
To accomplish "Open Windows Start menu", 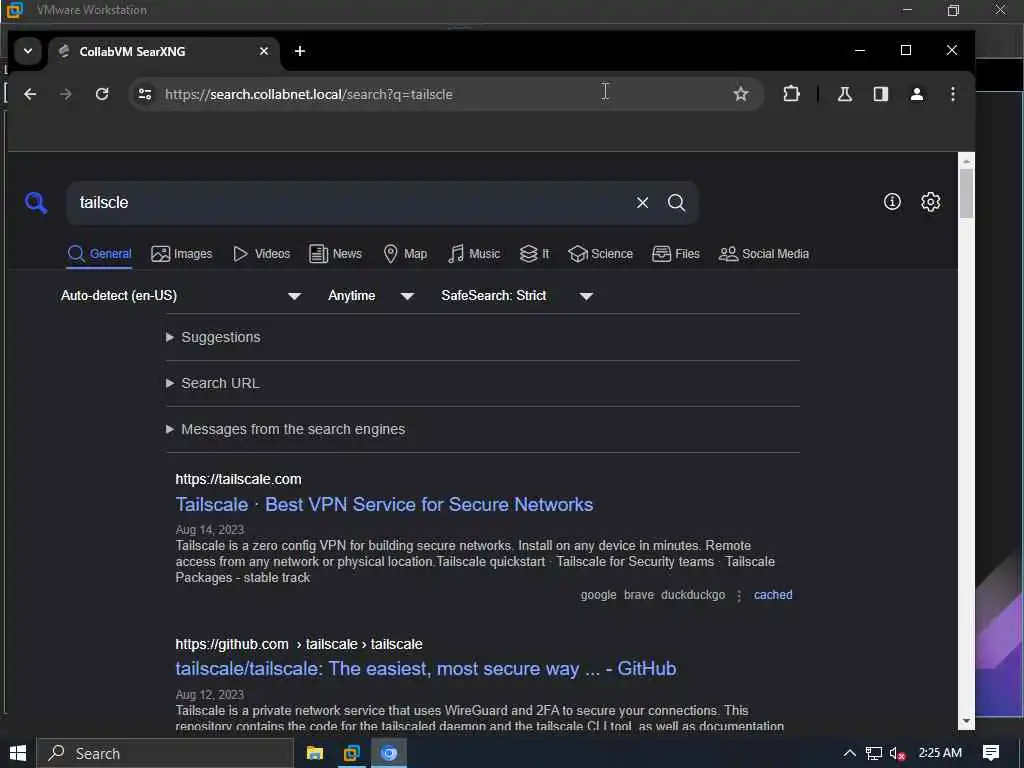I will (18, 753).
